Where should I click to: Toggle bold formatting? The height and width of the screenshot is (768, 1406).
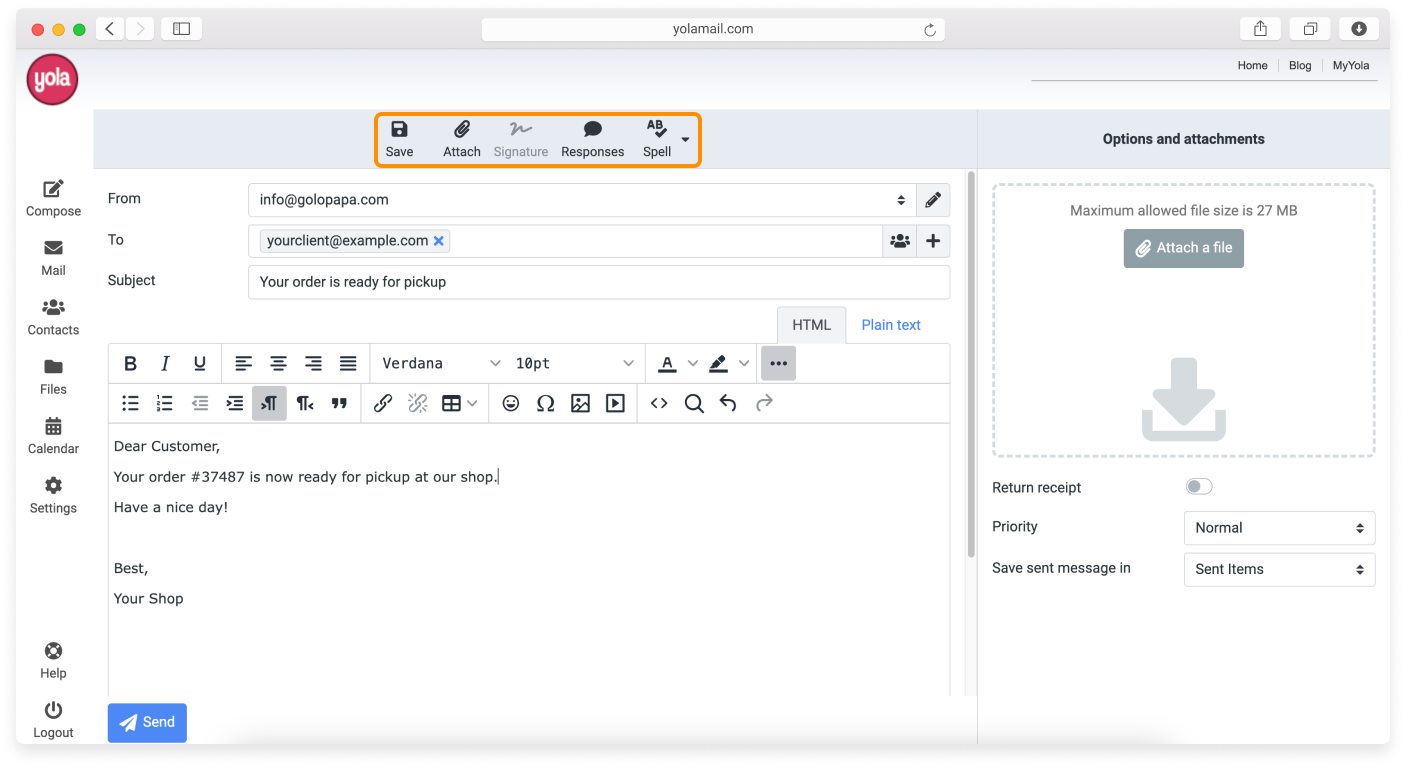[130, 363]
